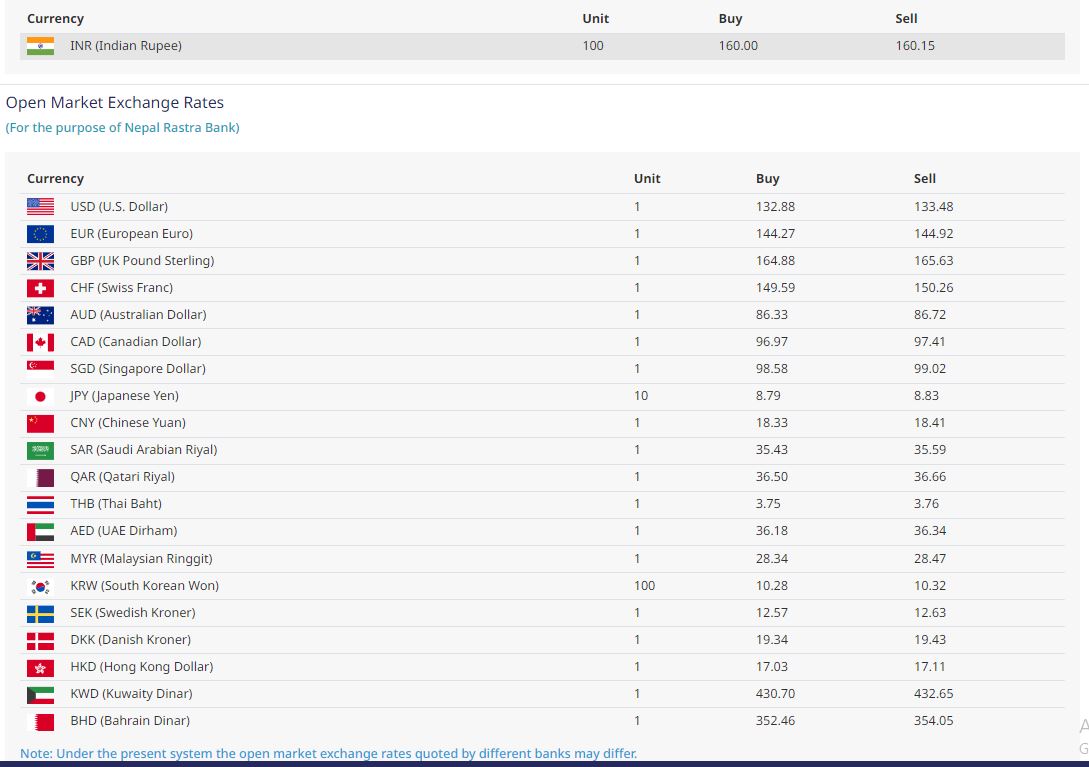This screenshot has height=767, width=1089.
Task: Click the Open Market Exchange Rates heading
Action: click(x=115, y=103)
